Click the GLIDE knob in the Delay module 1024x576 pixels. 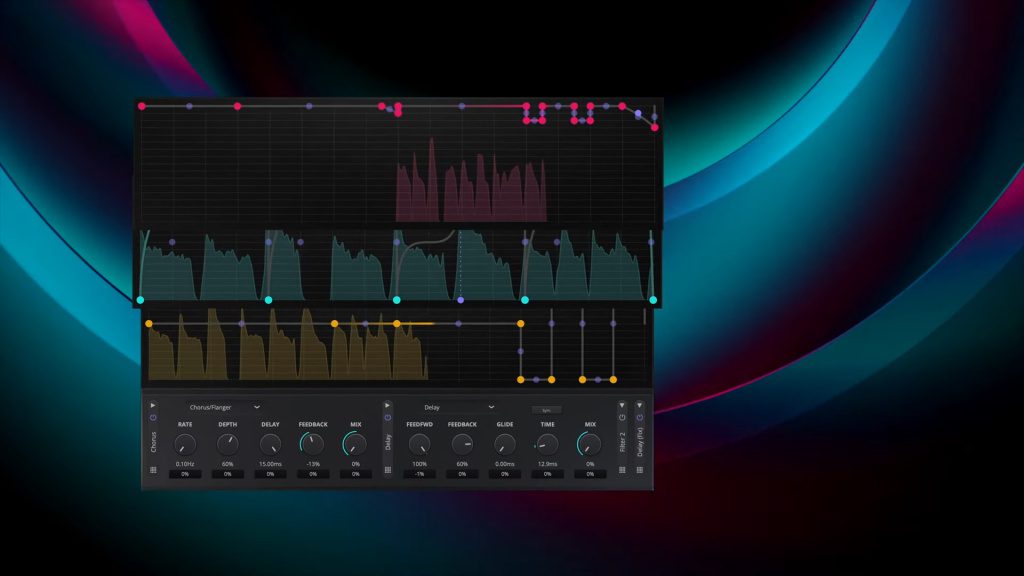[x=503, y=445]
